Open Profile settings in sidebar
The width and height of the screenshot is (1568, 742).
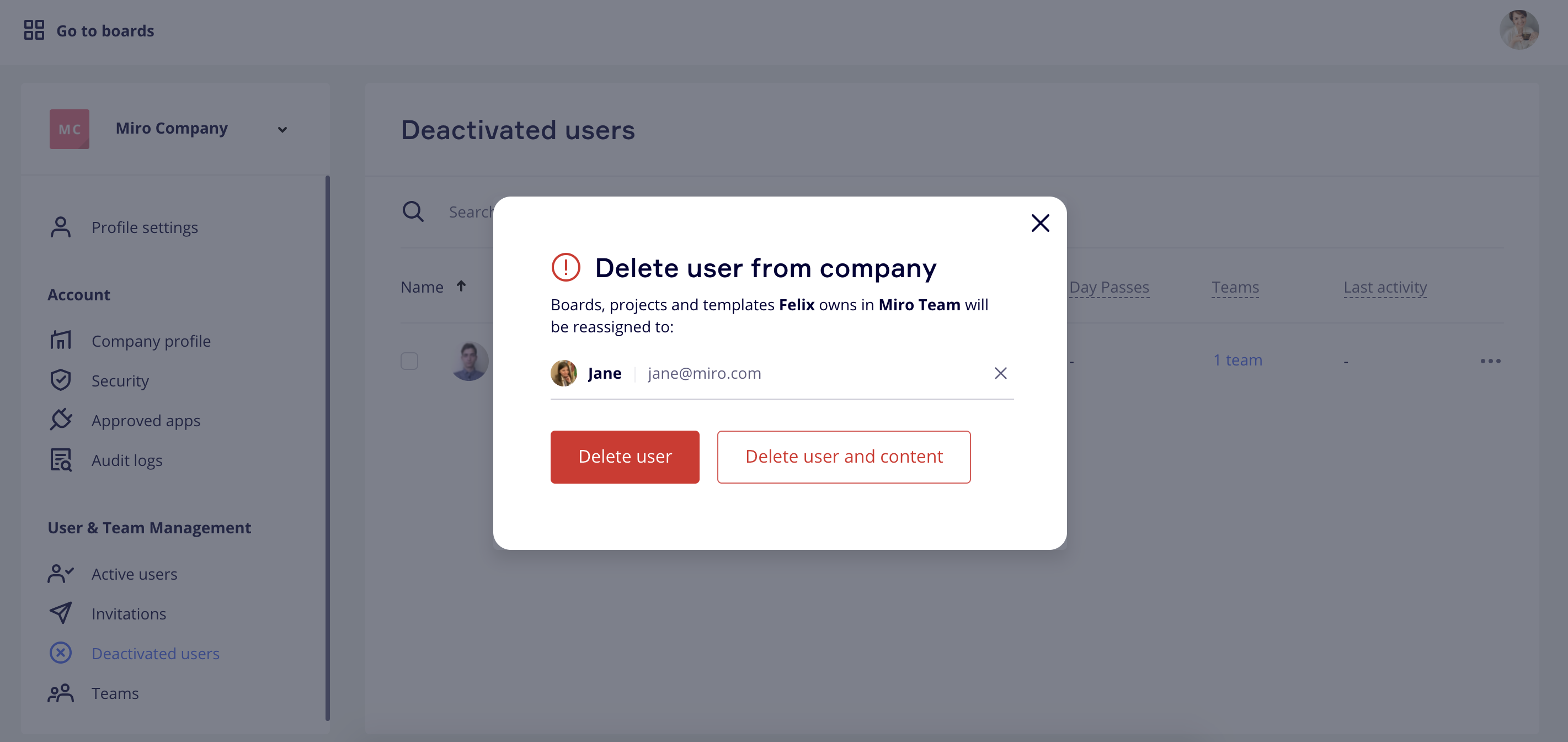point(144,227)
